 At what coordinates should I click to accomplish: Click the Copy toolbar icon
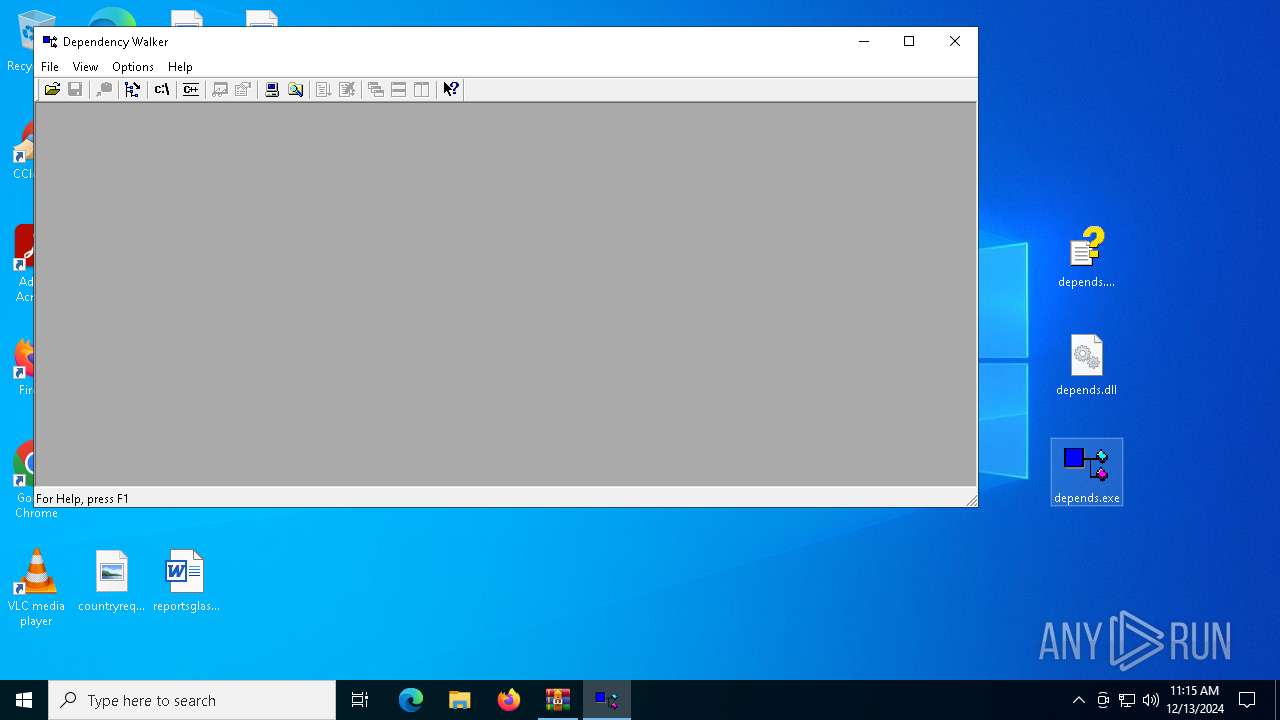[104, 89]
